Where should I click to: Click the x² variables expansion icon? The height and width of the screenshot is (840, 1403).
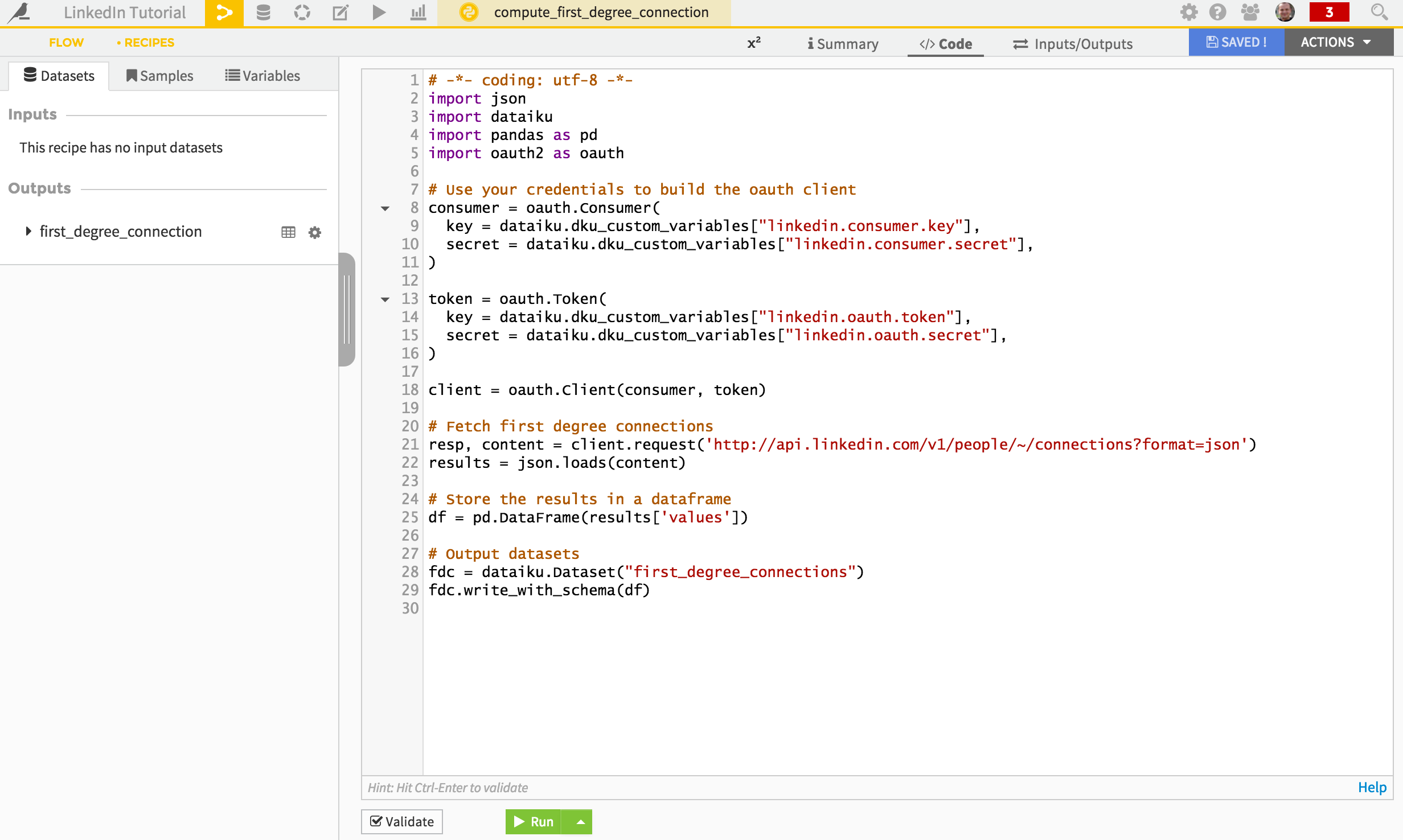(754, 43)
